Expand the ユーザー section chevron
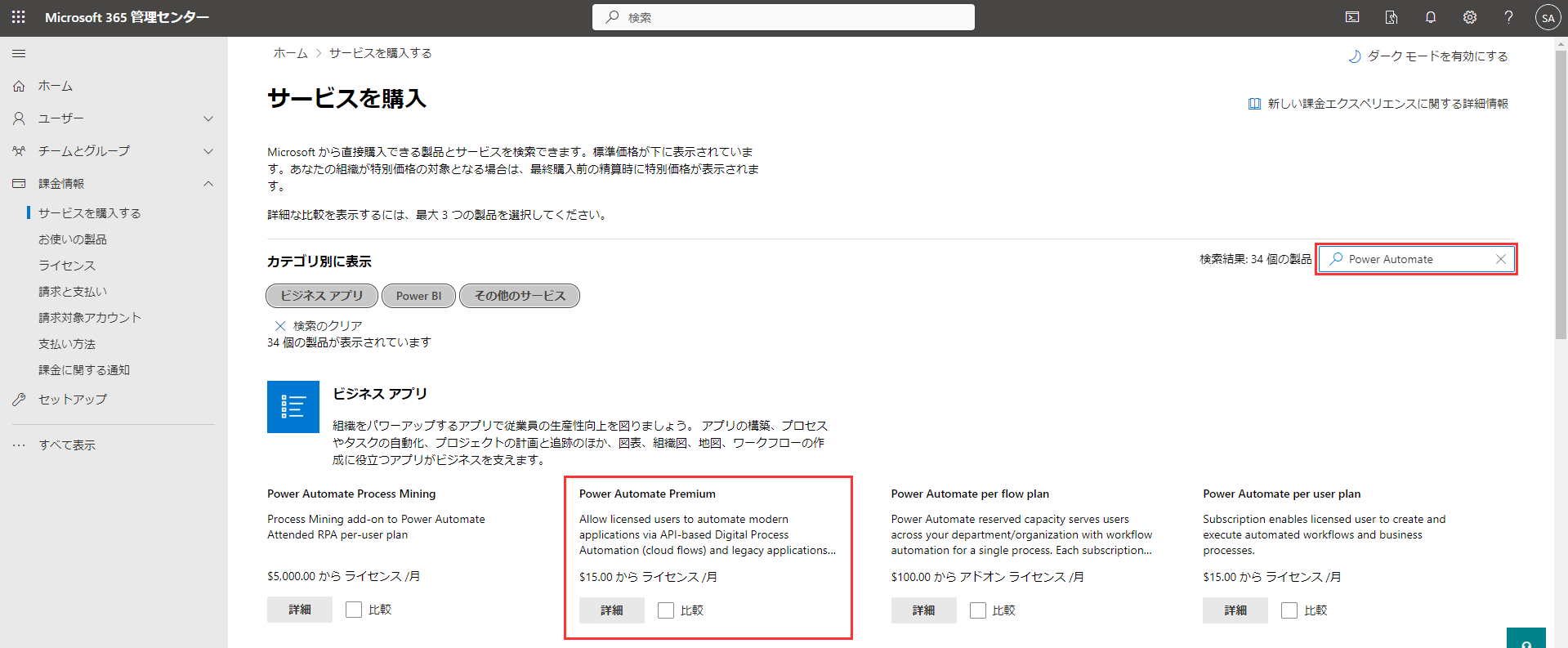This screenshot has height=648, width=1568. coord(208,118)
